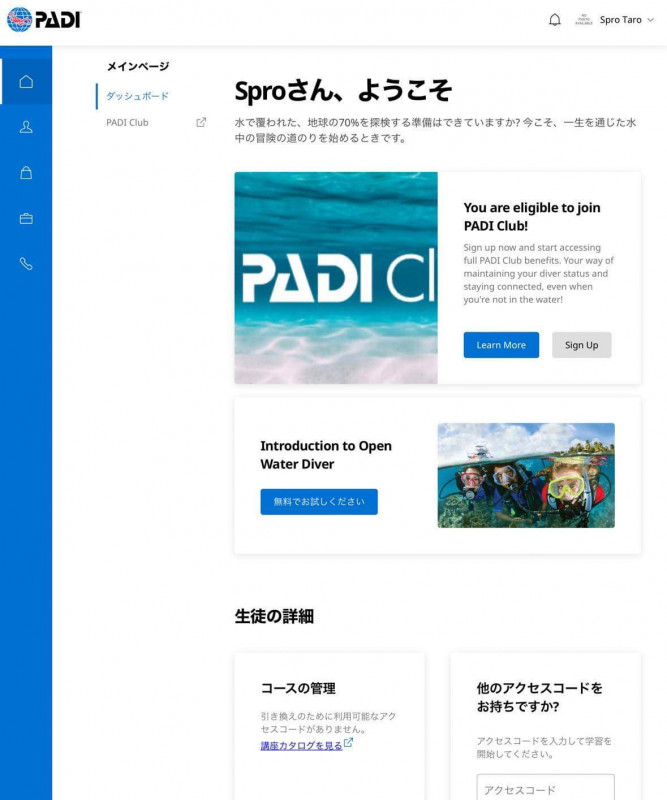This screenshot has height=800, width=667.
Task: Click the profile photo avatar placeholder
Action: click(583, 20)
